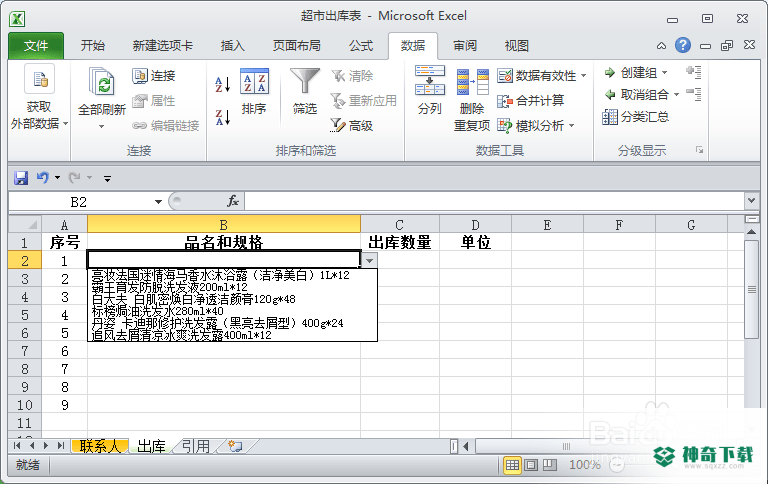The width and height of the screenshot is (768, 484).
Task: Click Text to Columns (分列)
Action: click(430, 90)
